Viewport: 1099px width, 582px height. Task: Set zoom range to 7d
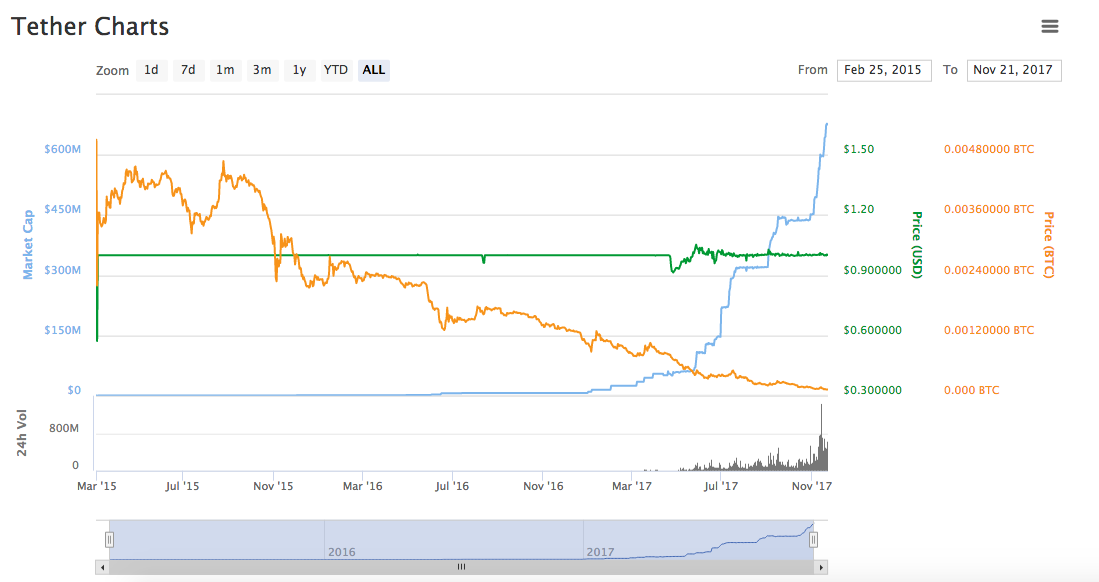click(x=188, y=70)
